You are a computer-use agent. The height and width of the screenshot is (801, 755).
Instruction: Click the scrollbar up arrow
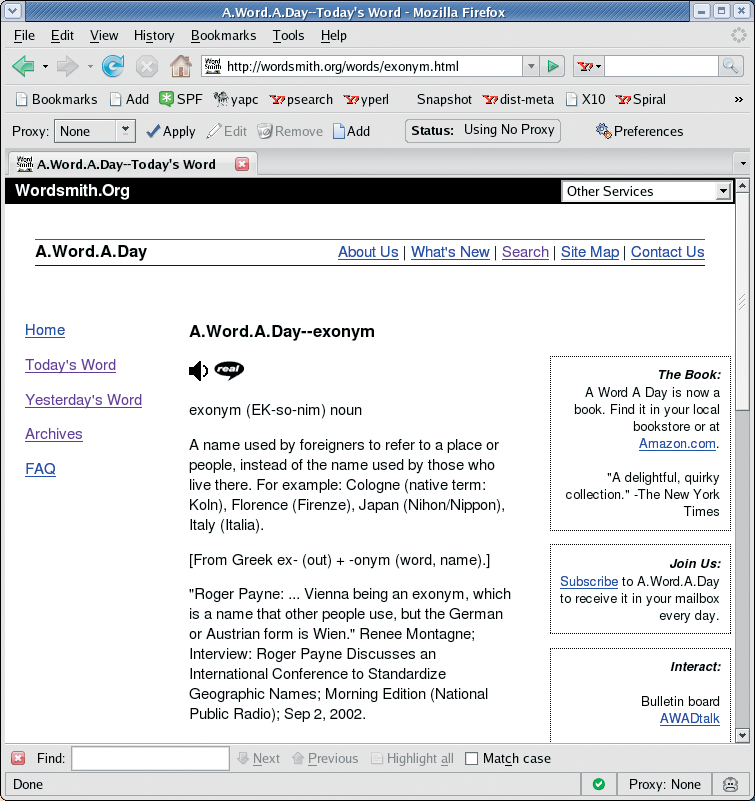(742, 185)
